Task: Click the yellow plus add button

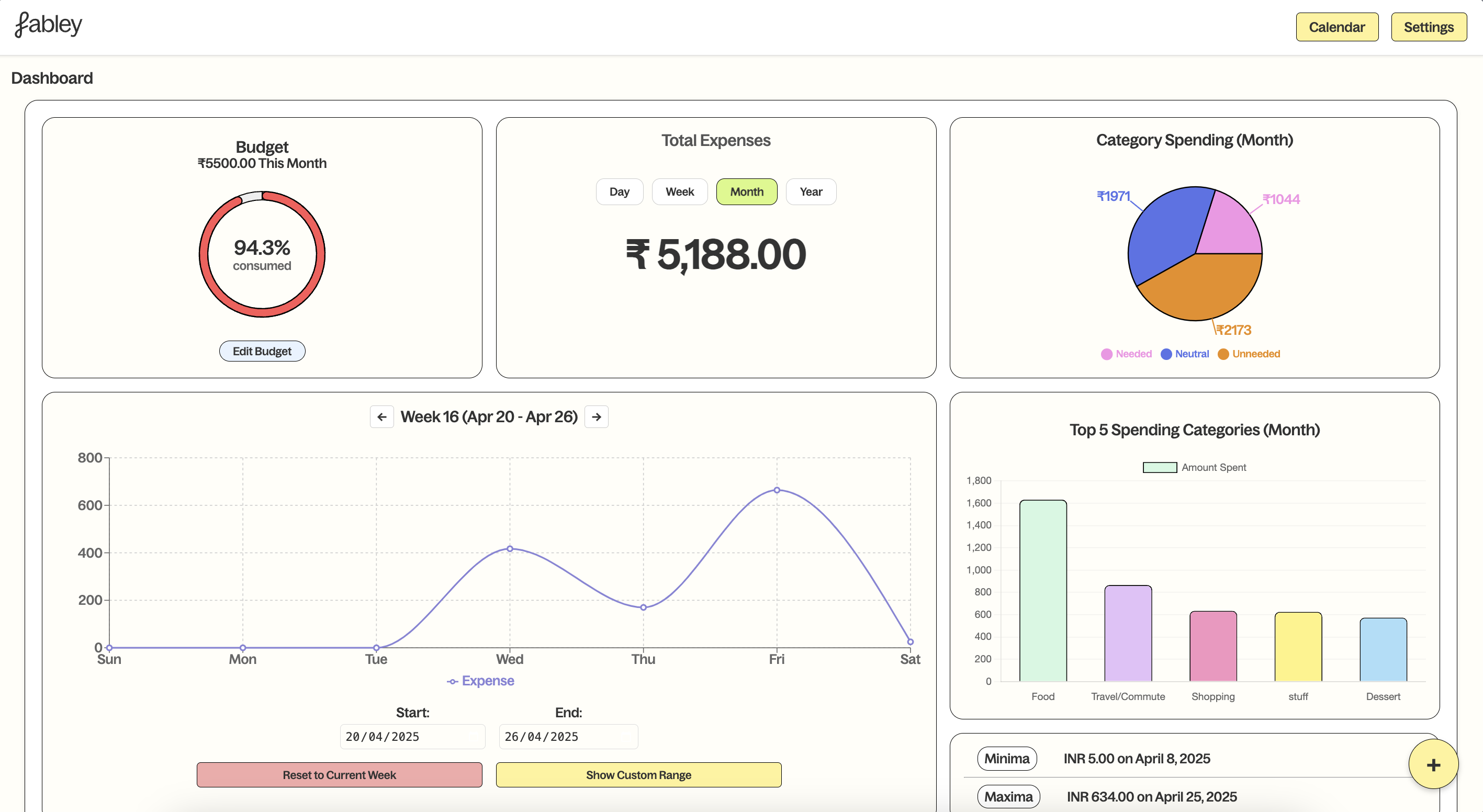Action: click(x=1433, y=764)
